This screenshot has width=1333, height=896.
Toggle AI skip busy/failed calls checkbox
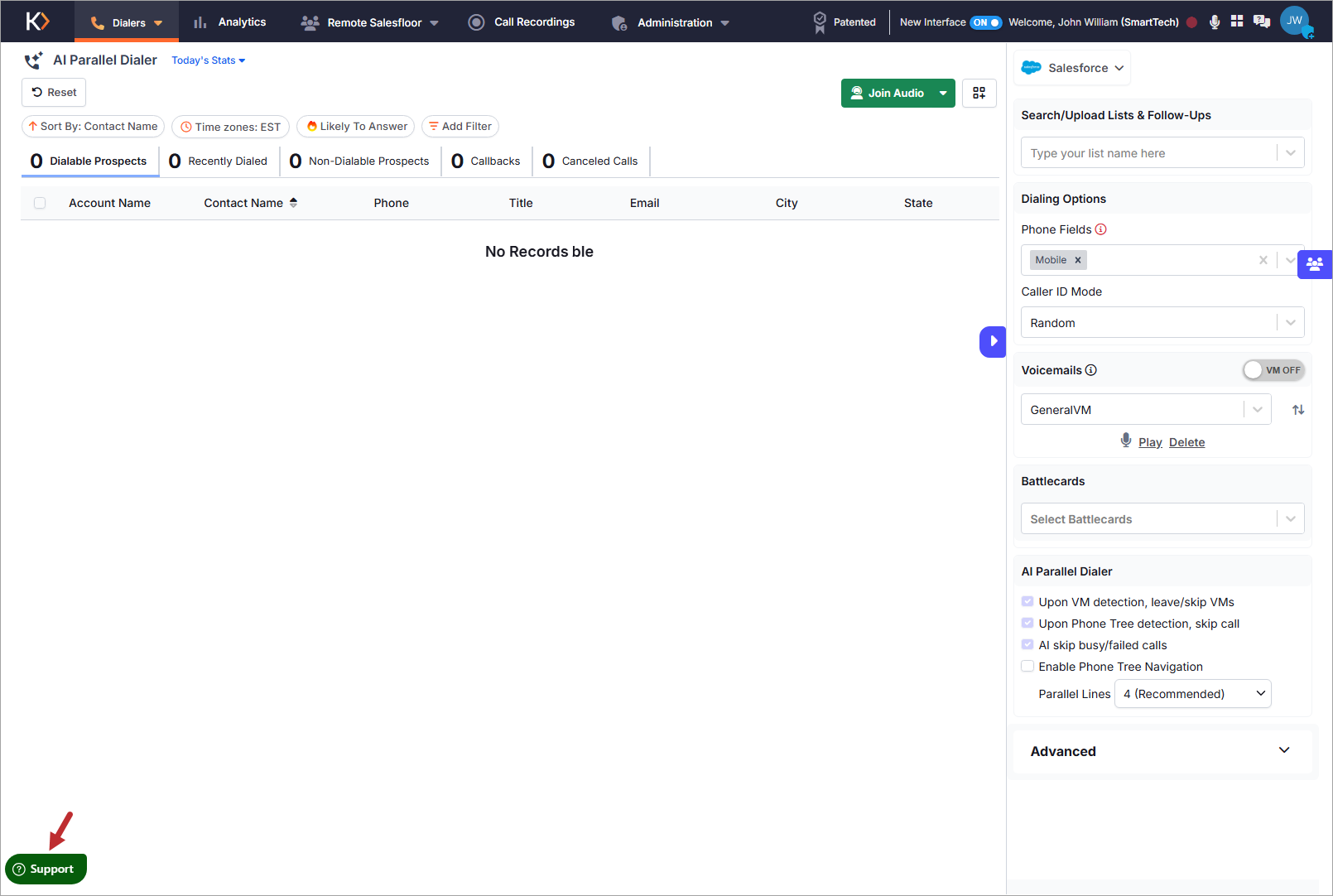tap(1027, 645)
